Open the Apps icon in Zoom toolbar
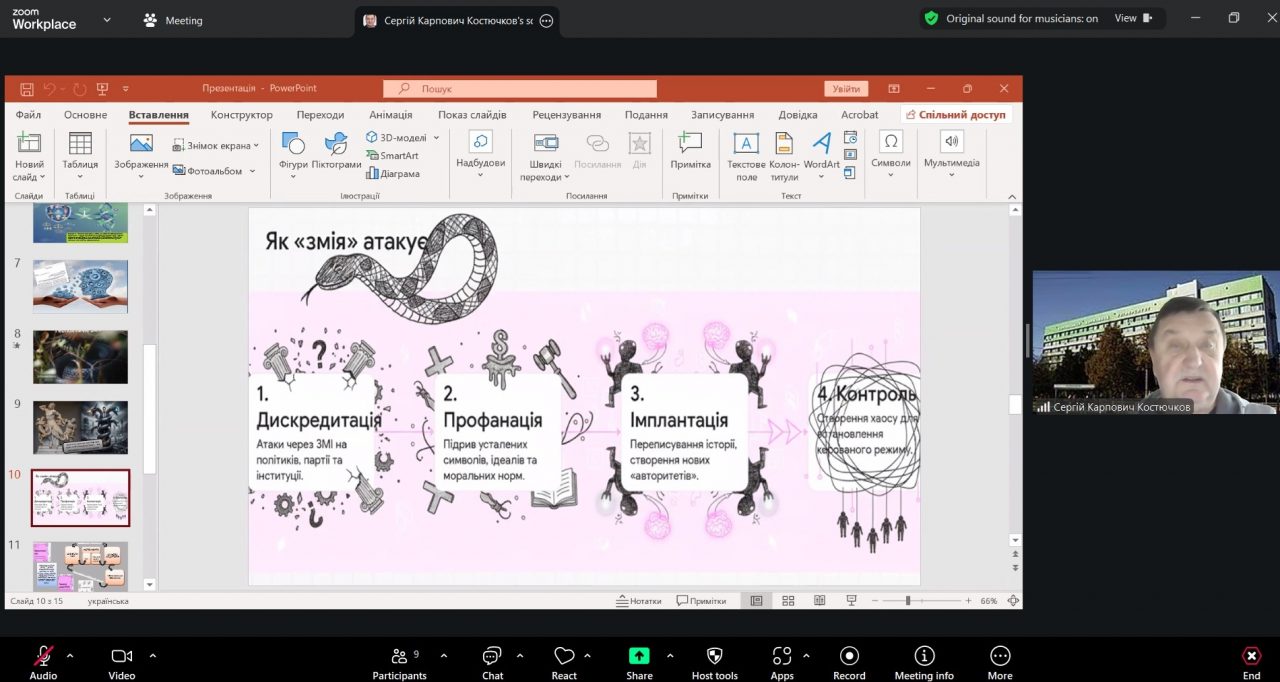Viewport: 1280px width, 682px height. [x=782, y=657]
